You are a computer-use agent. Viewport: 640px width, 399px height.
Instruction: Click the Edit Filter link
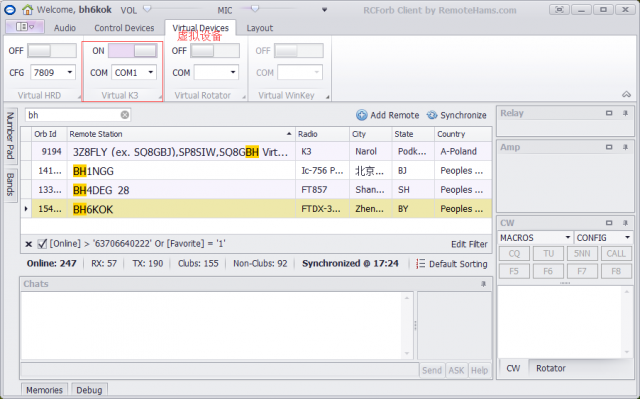coord(469,244)
